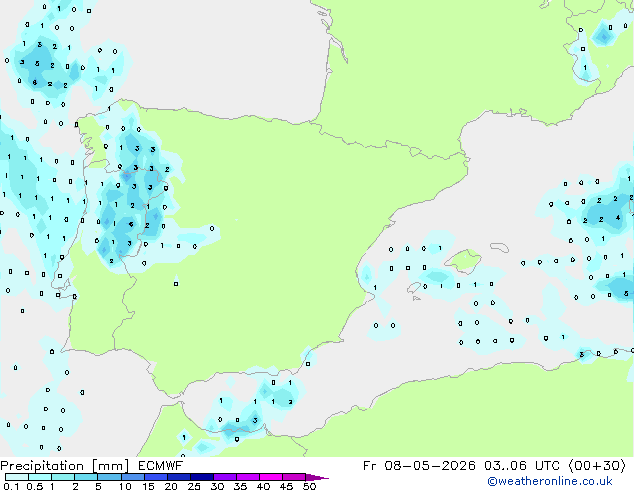Image resolution: width=634 pixels, height=490 pixels.
Task: Click the '35' legend scale value
Action: click(240, 486)
